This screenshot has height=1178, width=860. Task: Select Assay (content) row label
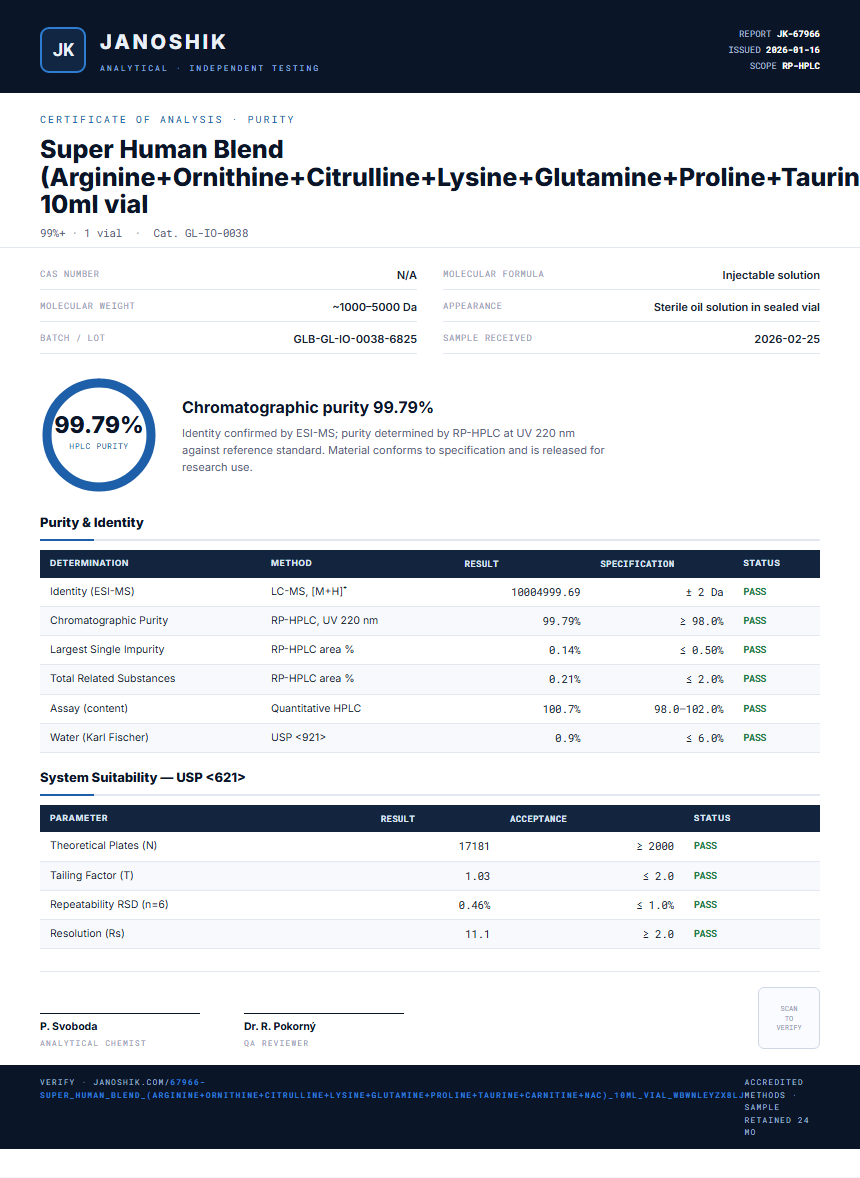[x=89, y=708]
